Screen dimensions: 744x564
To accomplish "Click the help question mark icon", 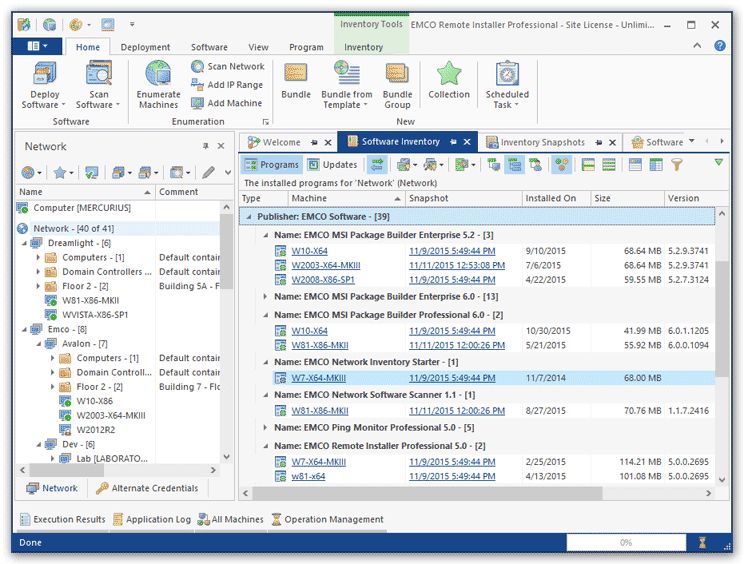I will [719, 46].
